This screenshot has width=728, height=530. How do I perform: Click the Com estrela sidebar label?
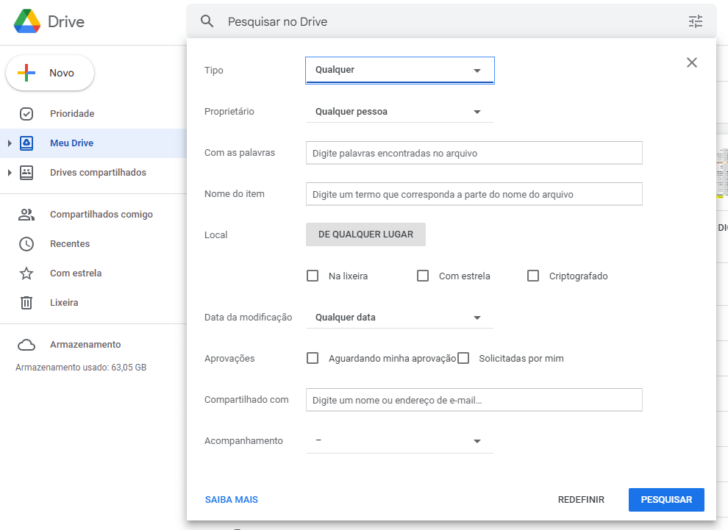[x=76, y=273]
